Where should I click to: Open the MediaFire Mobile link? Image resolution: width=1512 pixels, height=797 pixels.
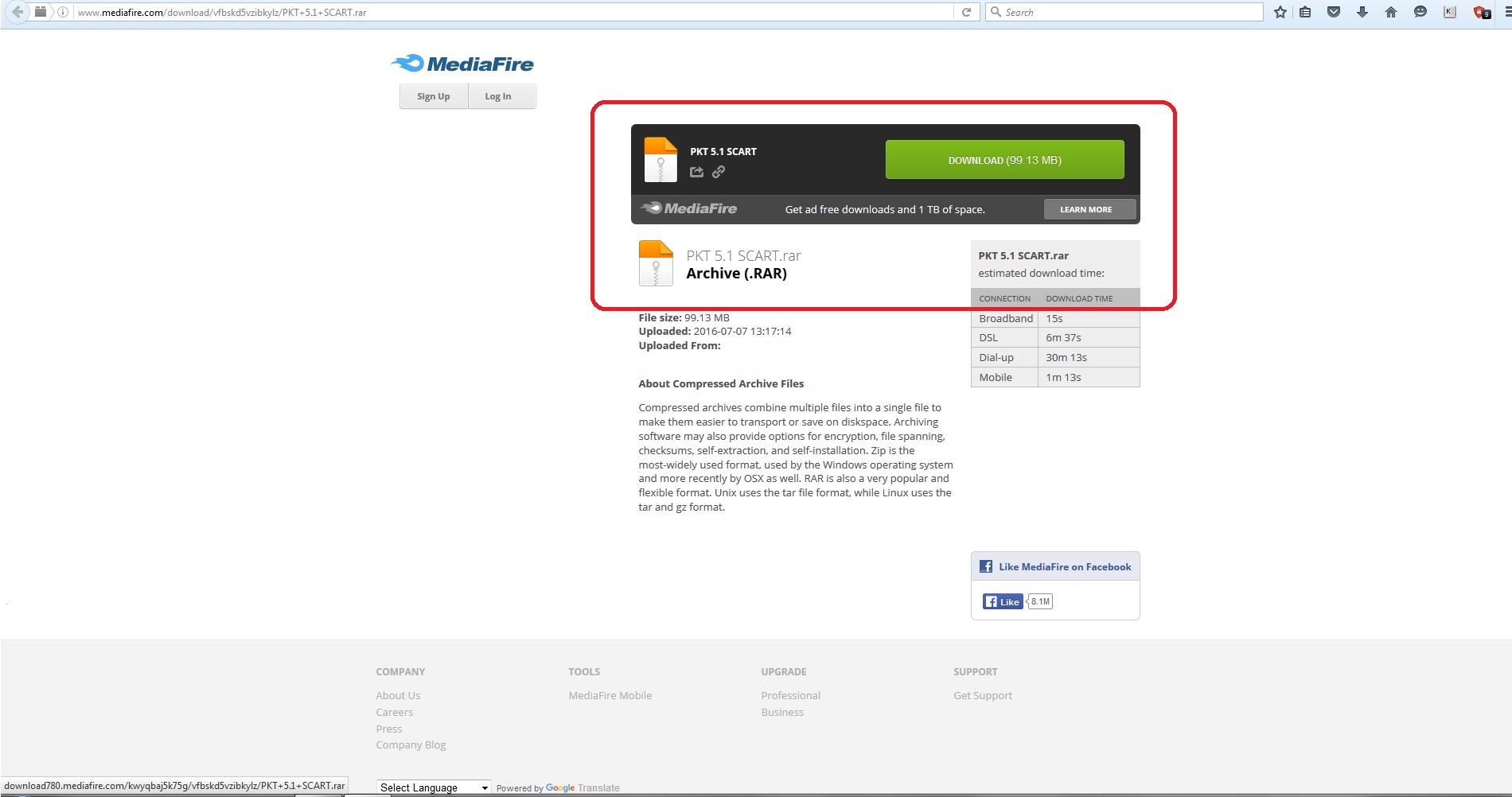[x=610, y=695]
